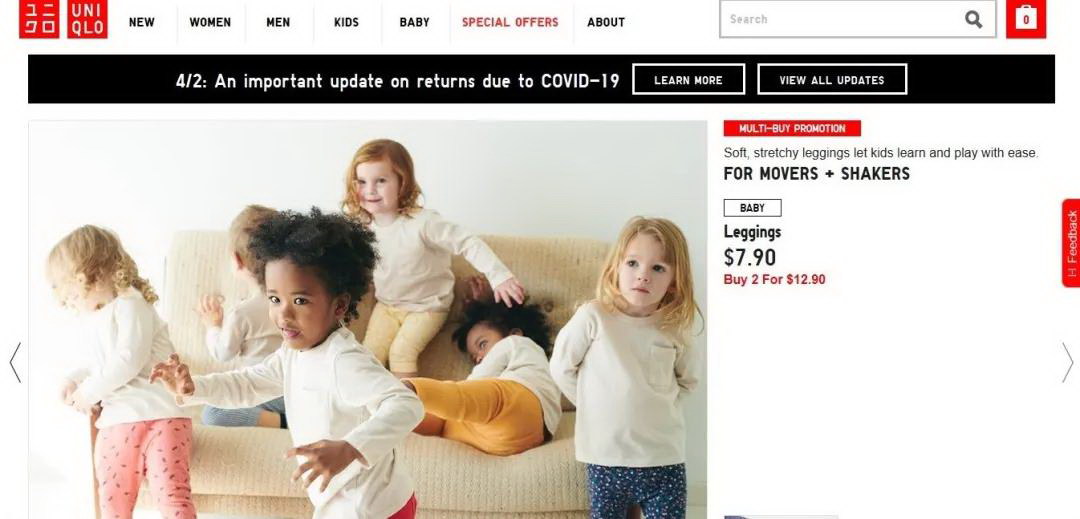Viewport: 1080px width, 519px height.
Task: Go to previous carousel slide arrow
Action: (x=15, y=362)
